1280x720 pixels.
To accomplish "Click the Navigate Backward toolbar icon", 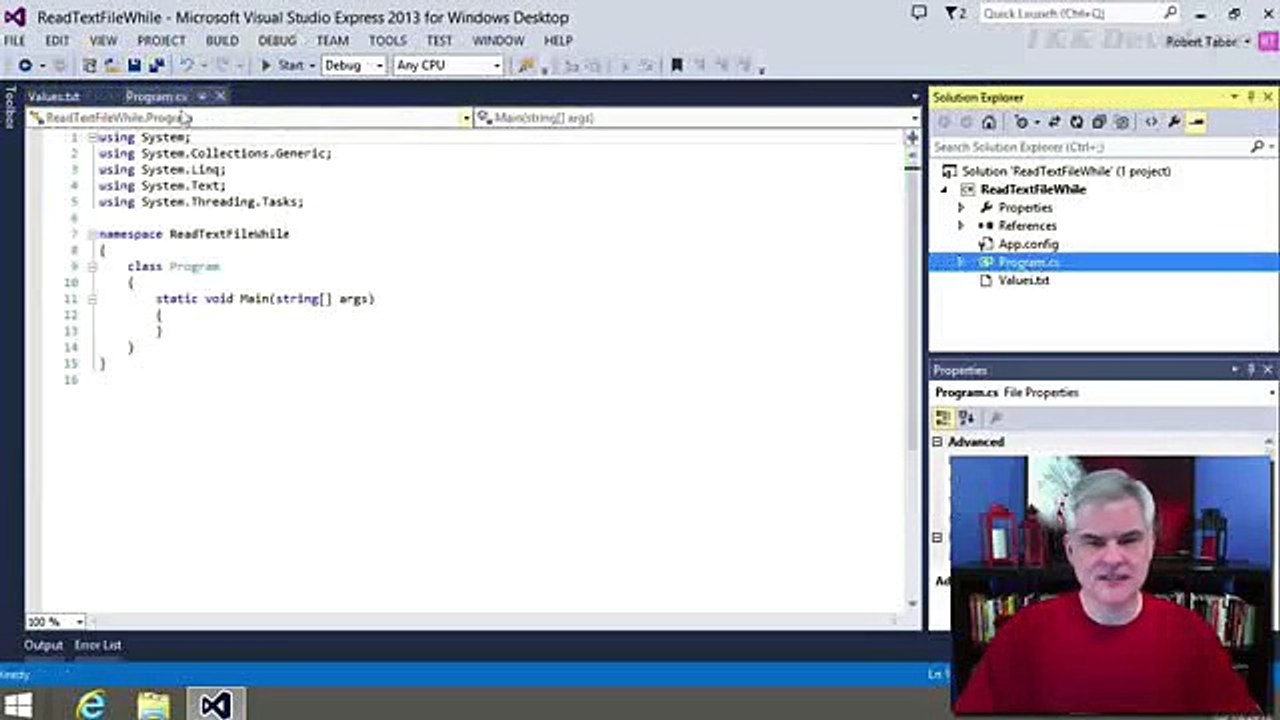I will click(25, 65).
